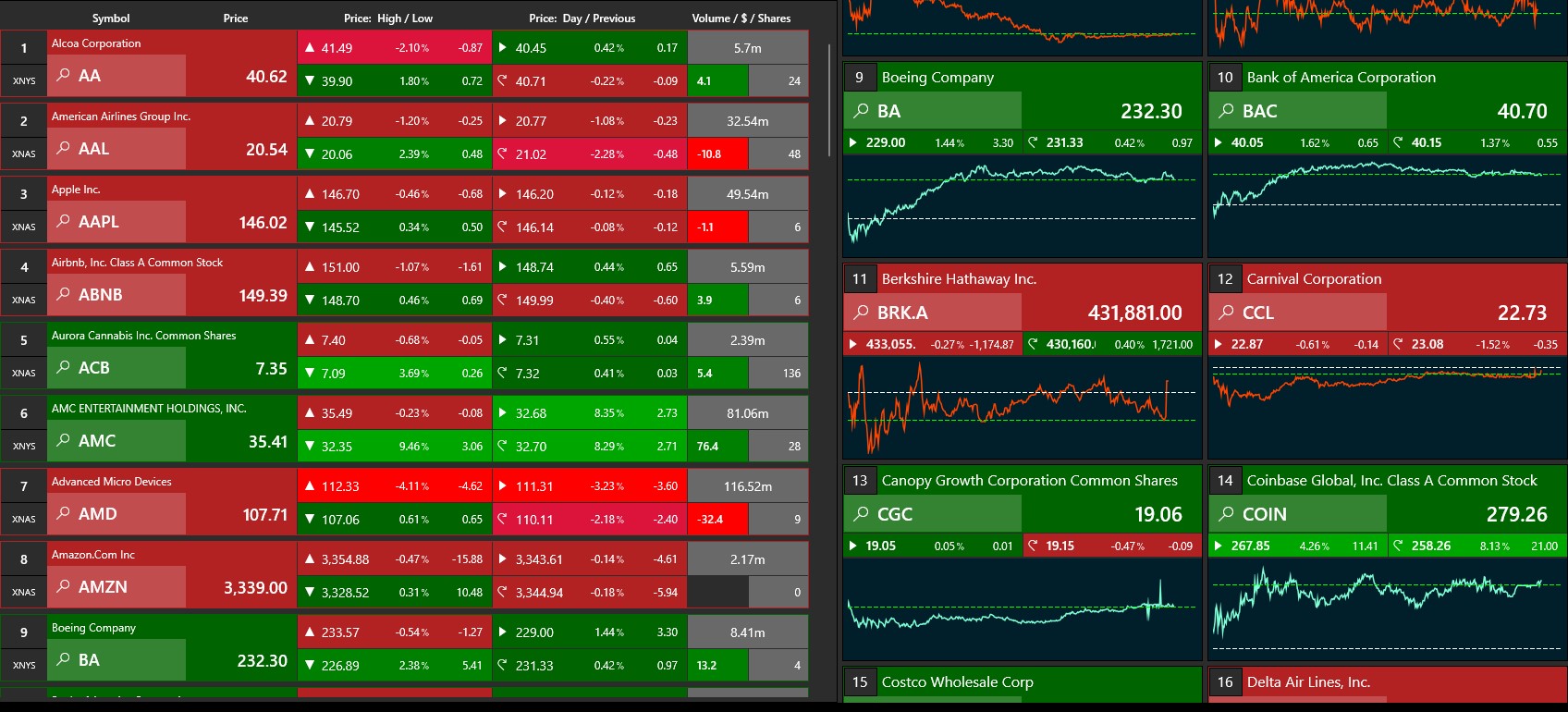This screenshot has height=712, width=1568.
Task: Click the magnifier icon beside AA symbol
Action: tap(63, 75)
